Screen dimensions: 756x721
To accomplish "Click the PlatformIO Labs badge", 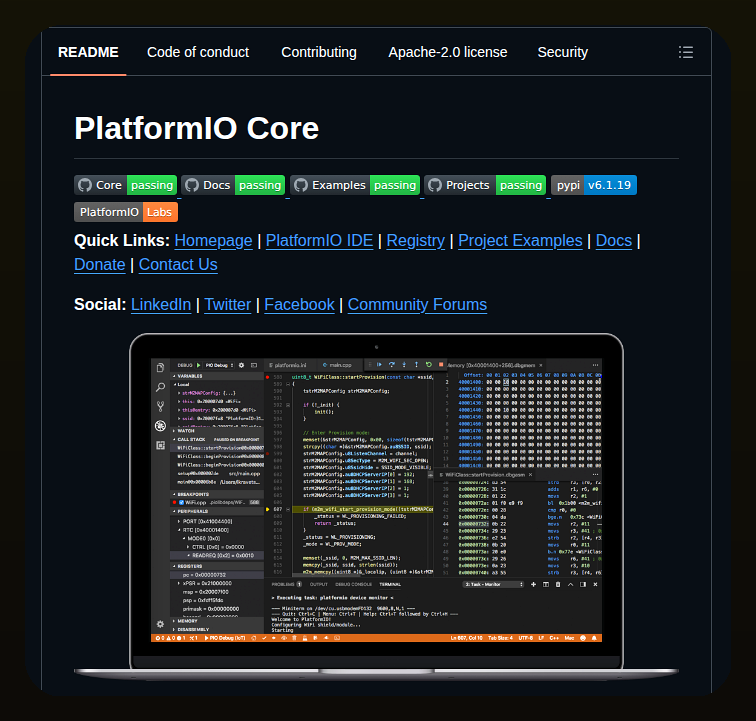I will tap(126, 212).
